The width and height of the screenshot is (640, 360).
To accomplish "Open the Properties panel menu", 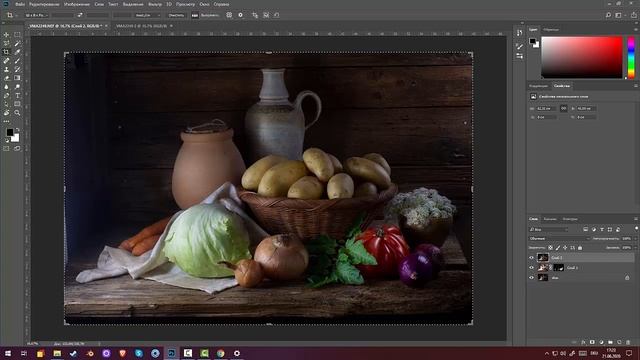I will coord(636,86).
